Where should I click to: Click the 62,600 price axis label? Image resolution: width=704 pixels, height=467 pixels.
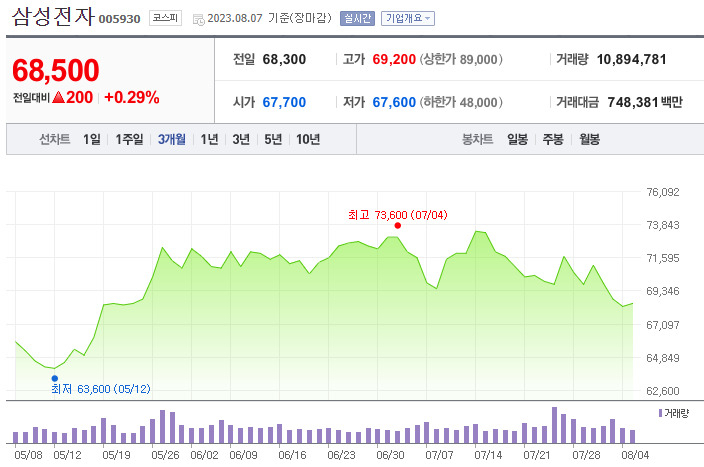coord(663,391)
